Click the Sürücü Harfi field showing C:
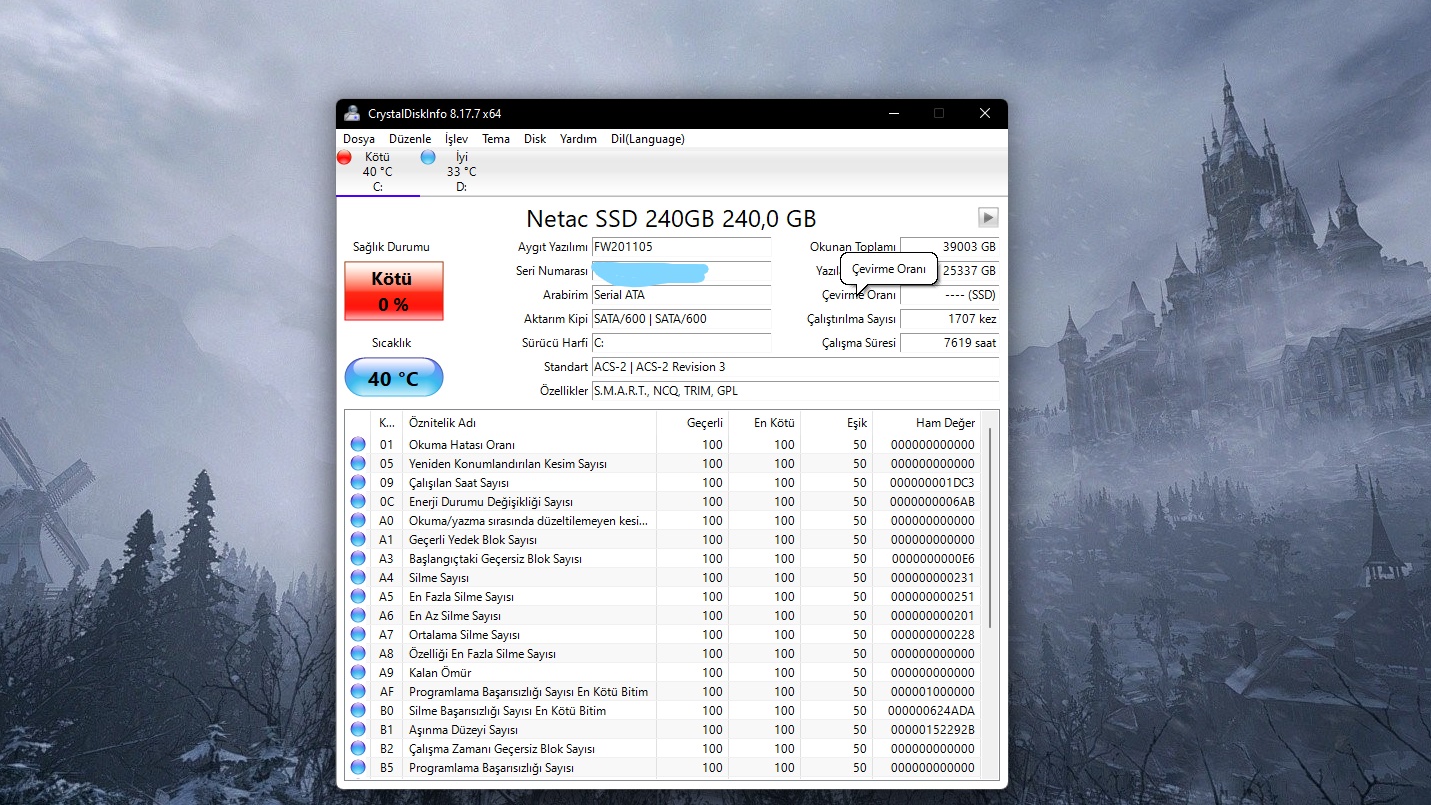Image resolution: width=1431 pixels, height=805 pixels. 681,343
